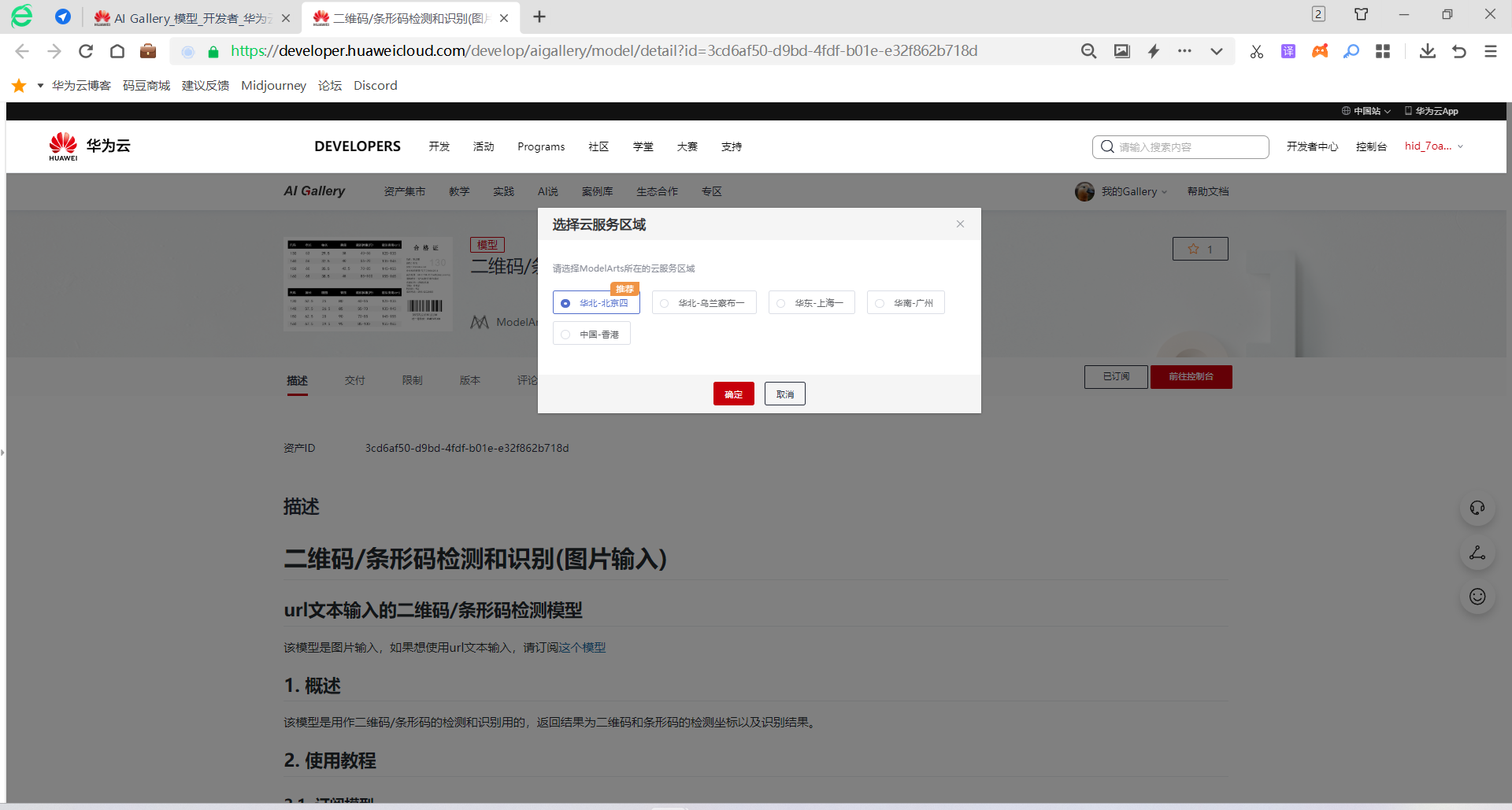
Task: Confirm region with the 确定 button
Action: point(734,394)
